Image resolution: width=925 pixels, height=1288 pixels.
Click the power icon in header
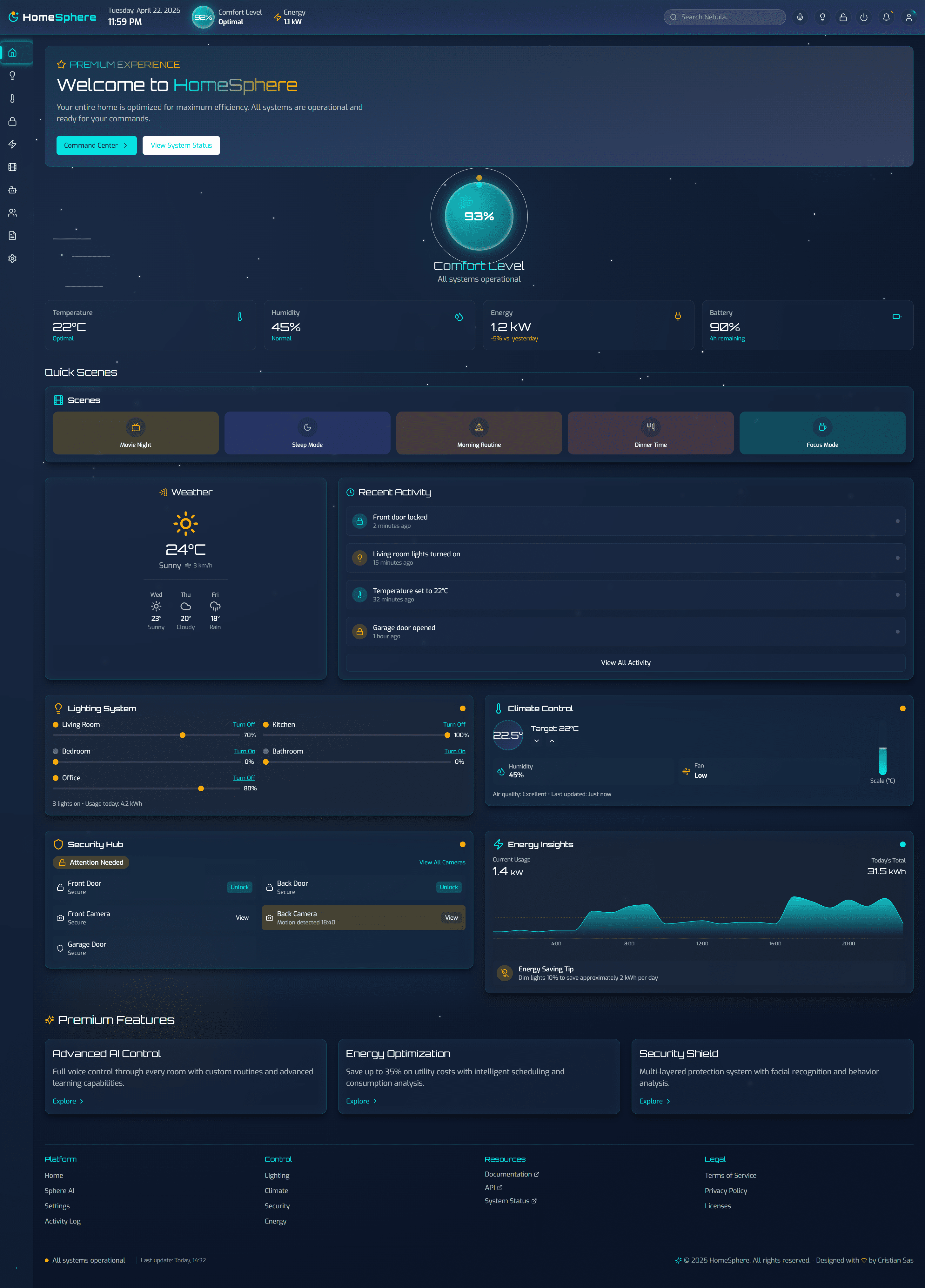[864, 17]
